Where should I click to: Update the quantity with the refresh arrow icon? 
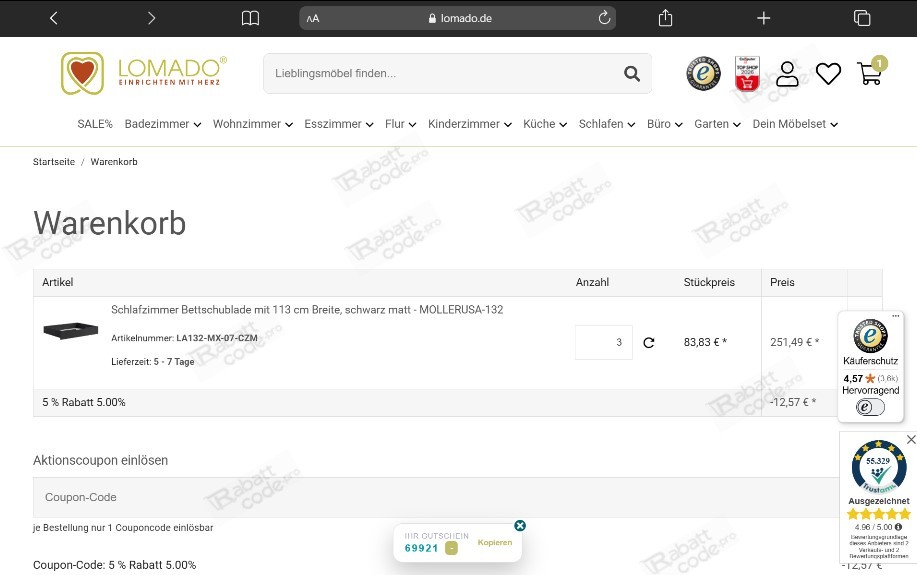coord(649,343)
